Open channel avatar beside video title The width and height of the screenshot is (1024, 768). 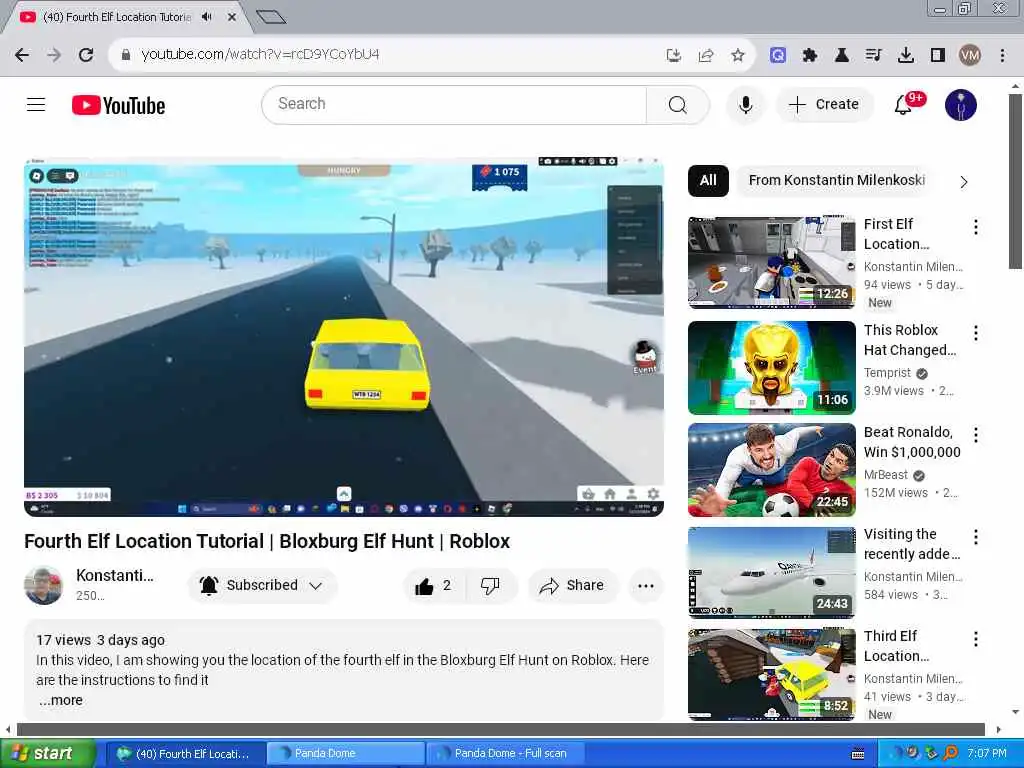(44, 585)
